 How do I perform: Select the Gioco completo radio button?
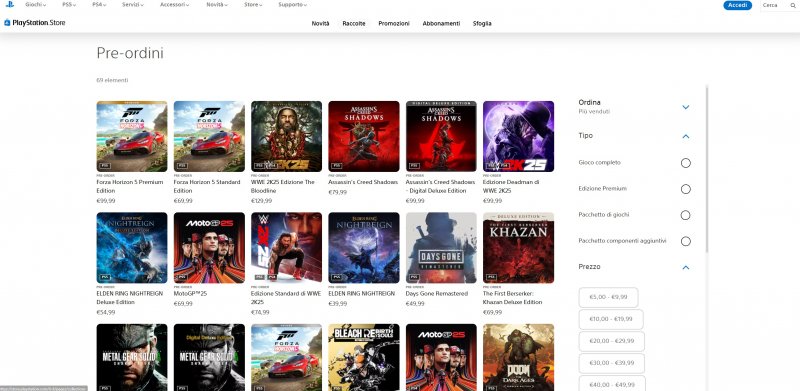(x=686, y=163)
